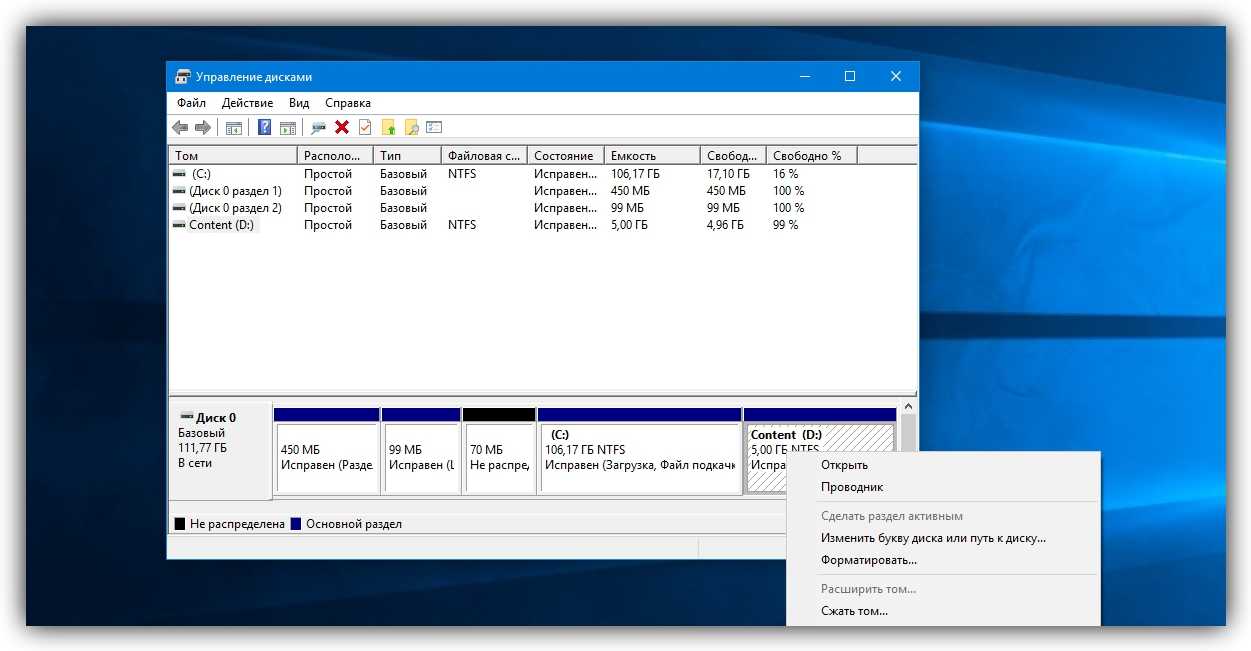
Task: Click drive icon beside Content (D:) row
Action: pos(179,225)
